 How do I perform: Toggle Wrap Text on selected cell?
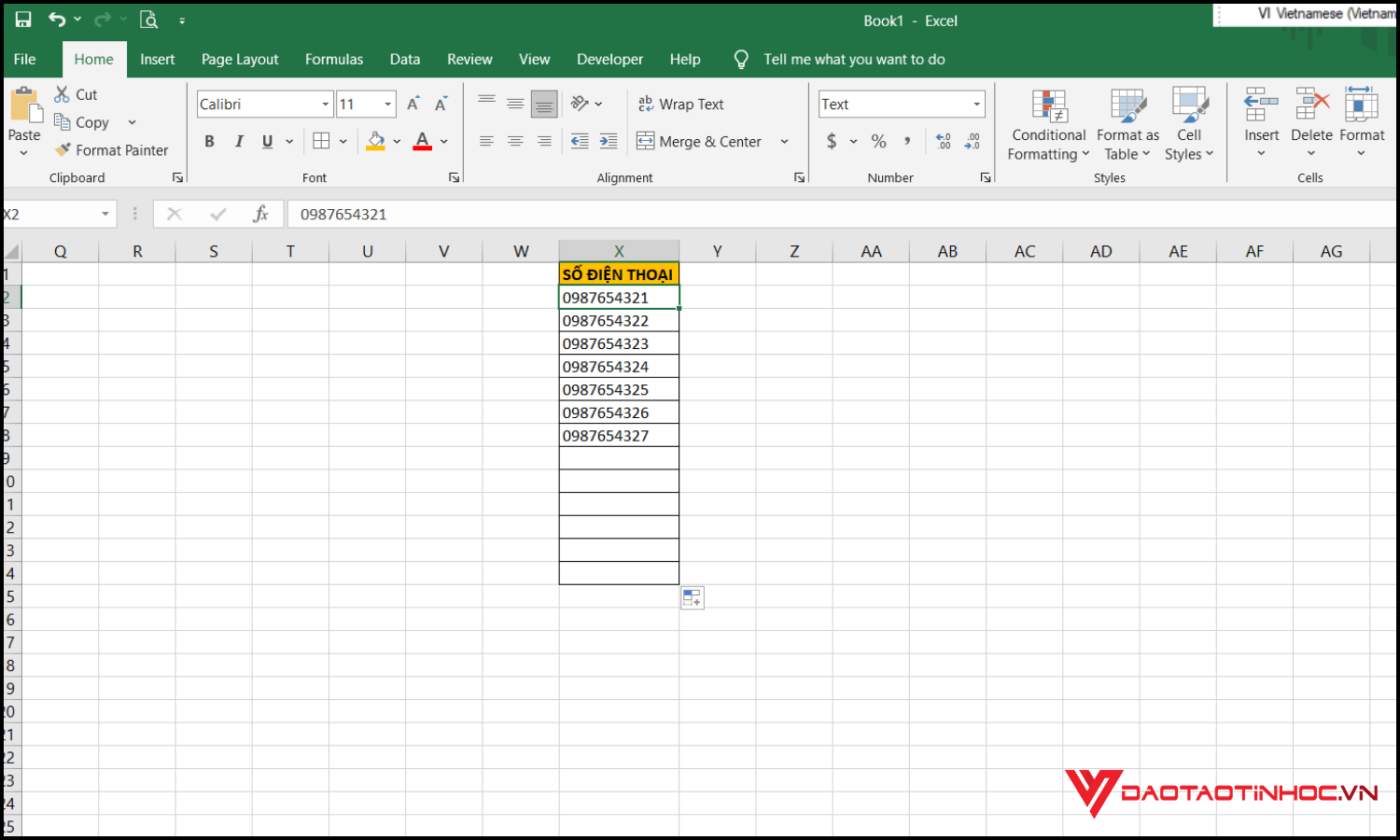[x=680, y=105]
